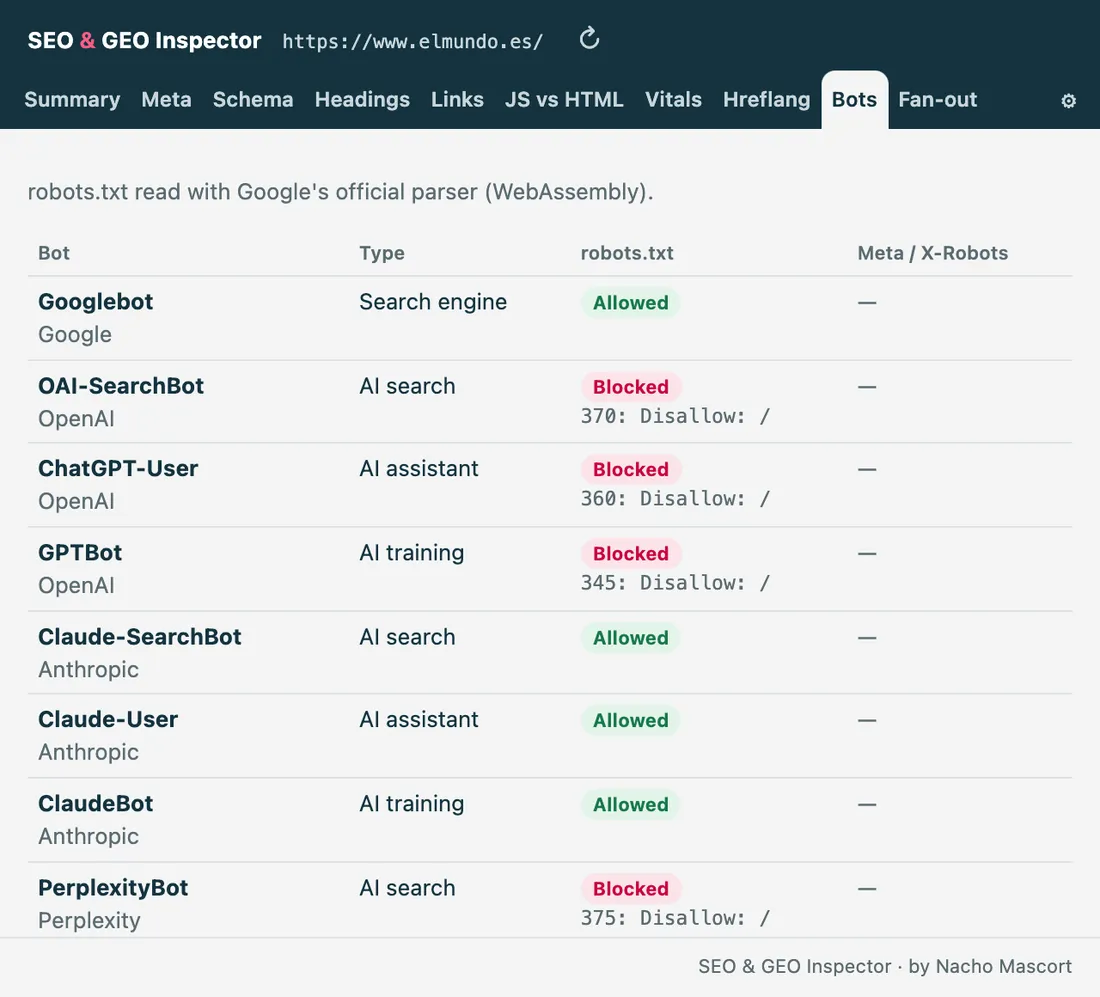Click the robots.txt column header
The height and width of the screenshot is (997, 1100).
tap(626, 253)
